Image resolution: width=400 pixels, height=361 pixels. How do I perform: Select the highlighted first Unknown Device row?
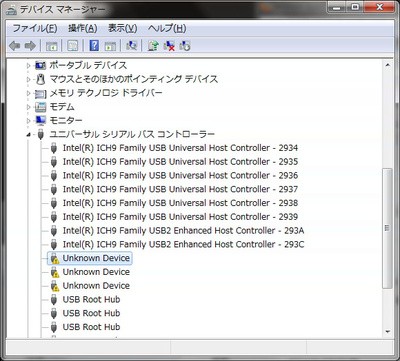tap(90, 258)
